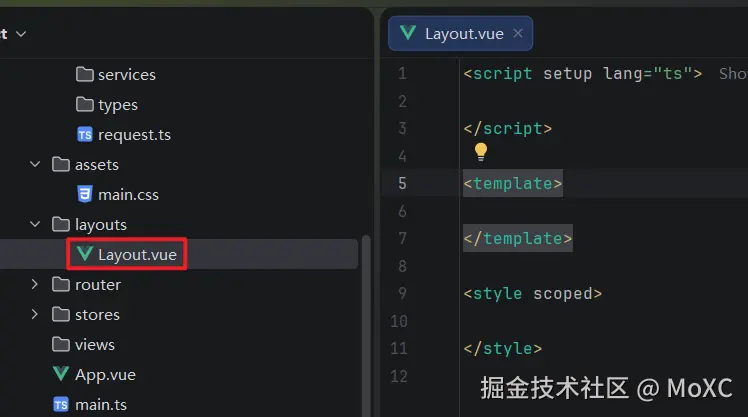Click the CSS icon beside main.css
748x417 pixels.
coord(85,195)
